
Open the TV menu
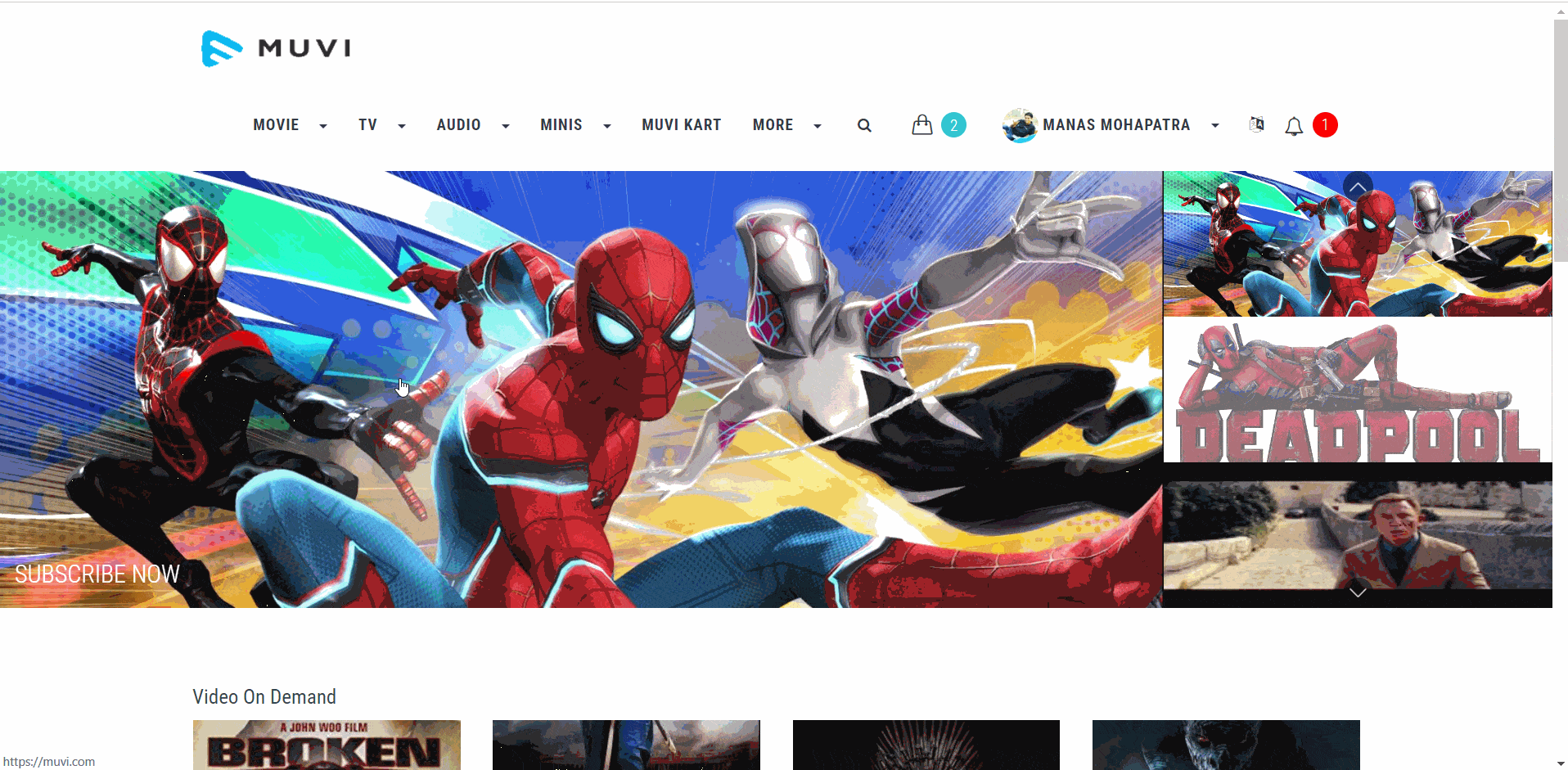tap(367, 125)
